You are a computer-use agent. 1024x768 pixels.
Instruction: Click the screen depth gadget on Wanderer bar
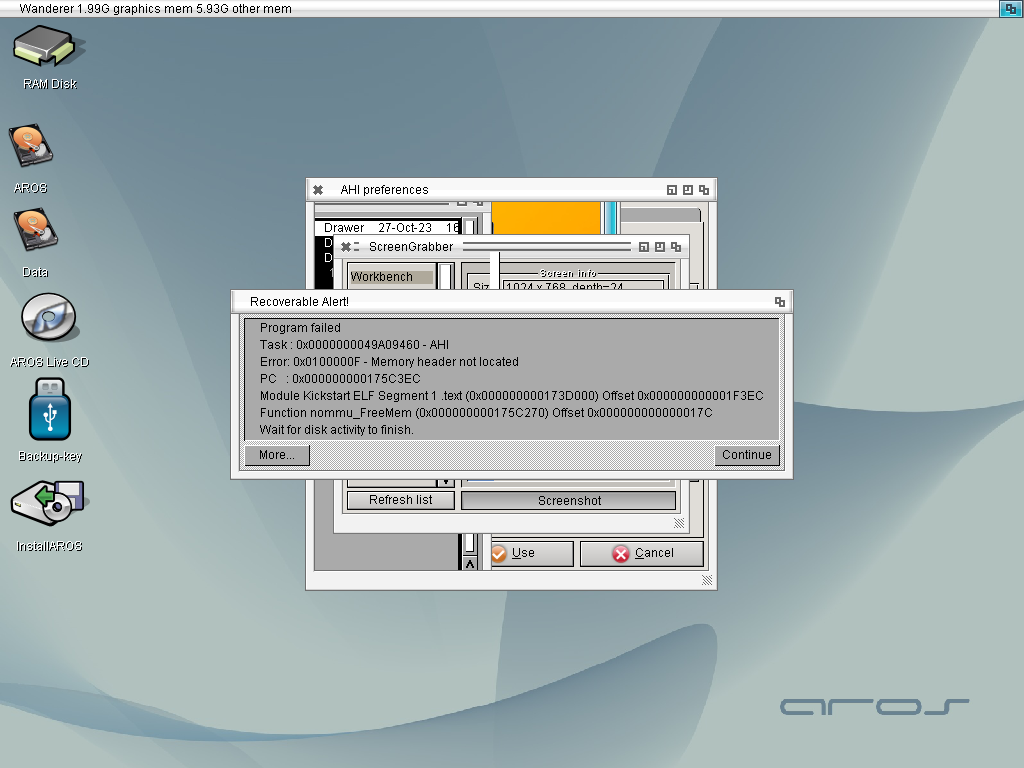click(1010, 8)
